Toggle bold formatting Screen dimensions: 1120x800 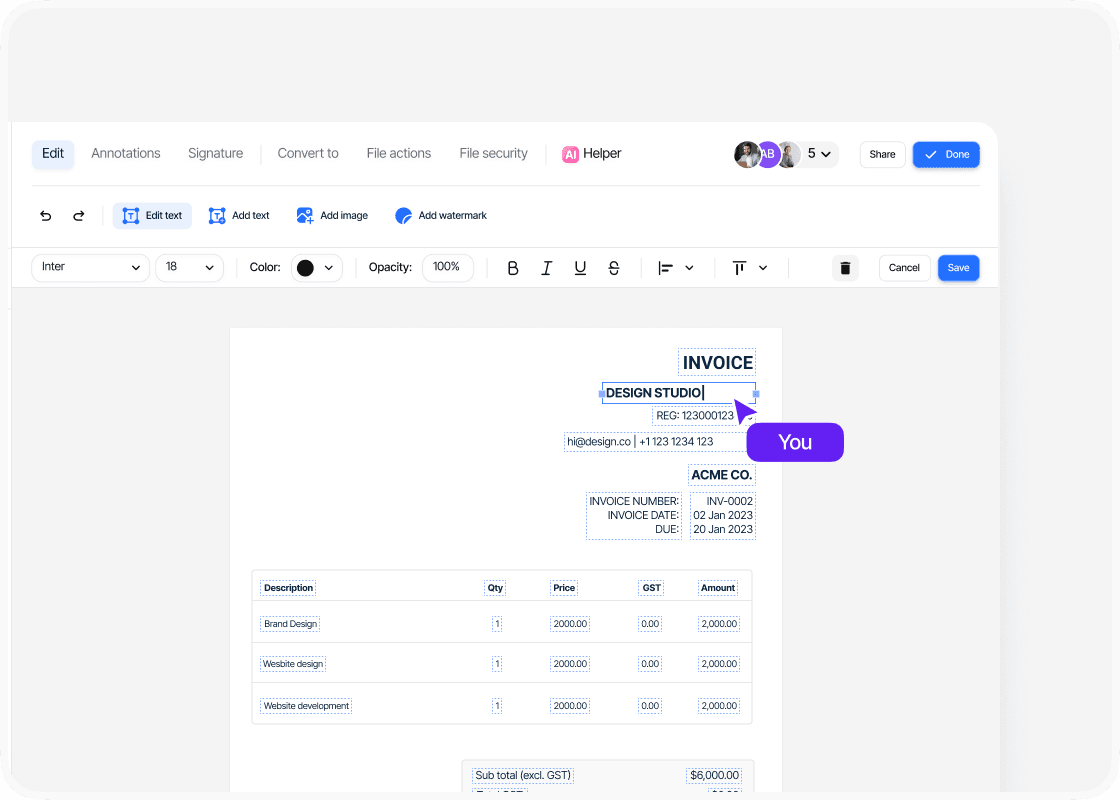(513, 268)
